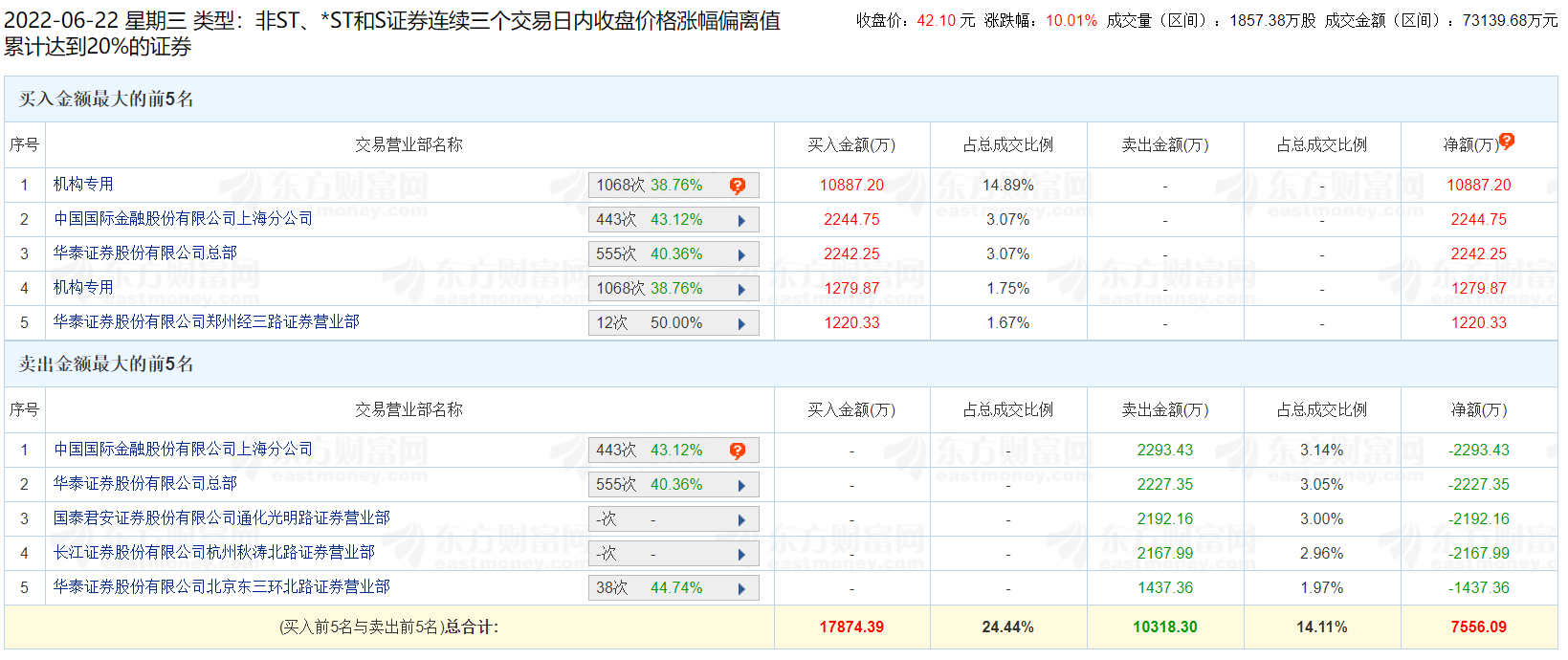Select the 1857.38万股 volume value

[1272, 20]
